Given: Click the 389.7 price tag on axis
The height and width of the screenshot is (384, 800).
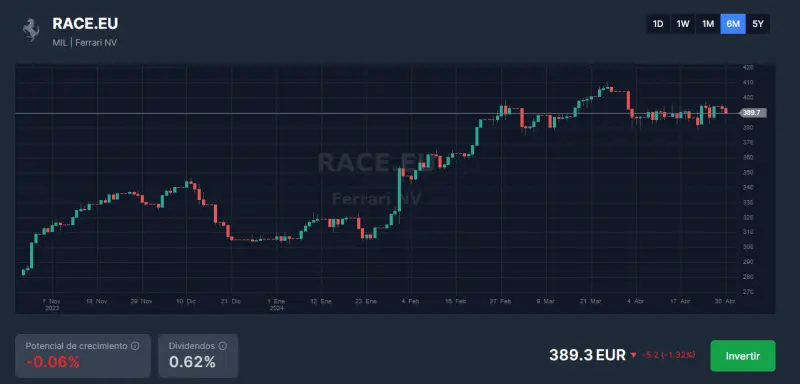Looking at the screenshot, I should click(x=753, y=113).
